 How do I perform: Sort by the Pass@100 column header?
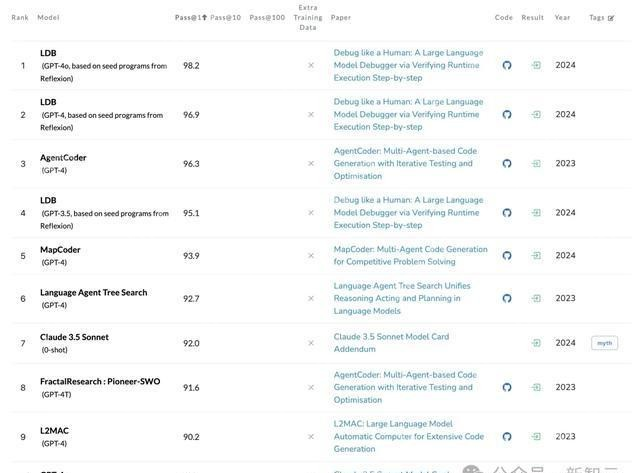(267, 18)
